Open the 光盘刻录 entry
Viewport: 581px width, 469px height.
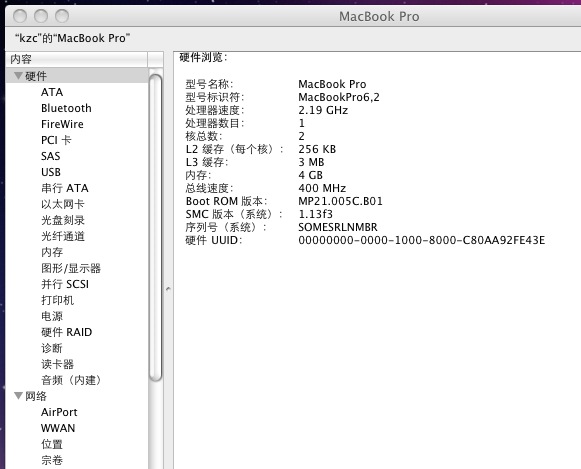(x=63, y=220)
